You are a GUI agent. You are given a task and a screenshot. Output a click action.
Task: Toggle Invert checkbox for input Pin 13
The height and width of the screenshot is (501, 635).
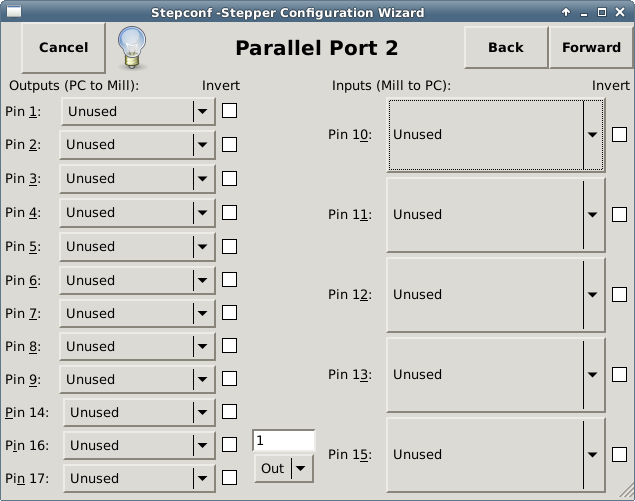619,374
